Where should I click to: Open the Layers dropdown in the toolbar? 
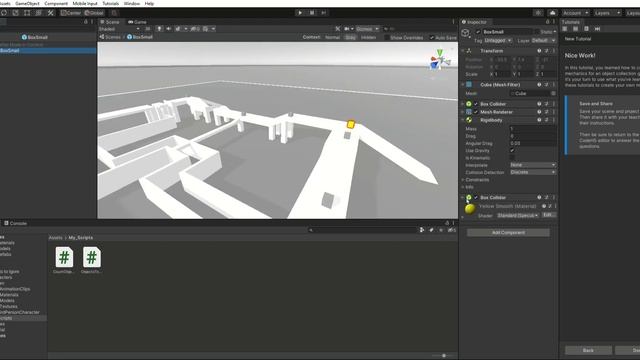point(607,13)
